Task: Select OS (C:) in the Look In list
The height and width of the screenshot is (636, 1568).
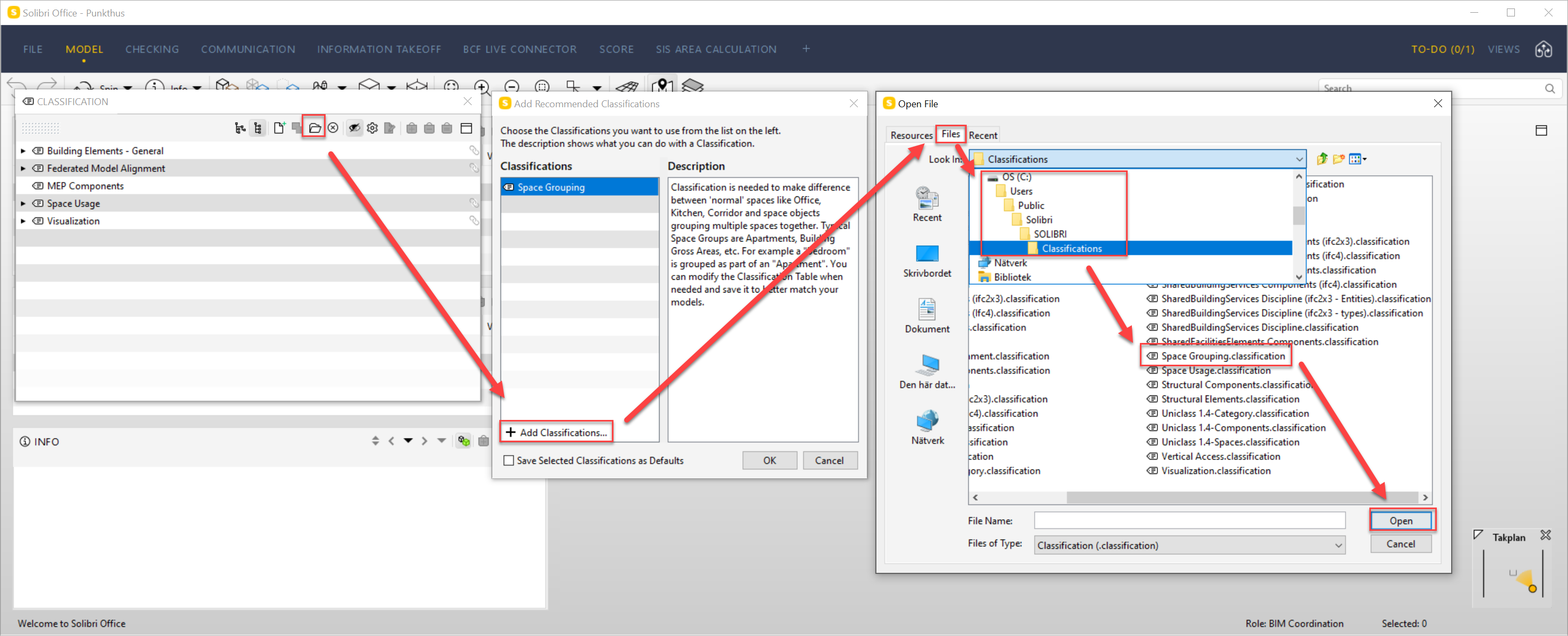Action: (1016, 177)
